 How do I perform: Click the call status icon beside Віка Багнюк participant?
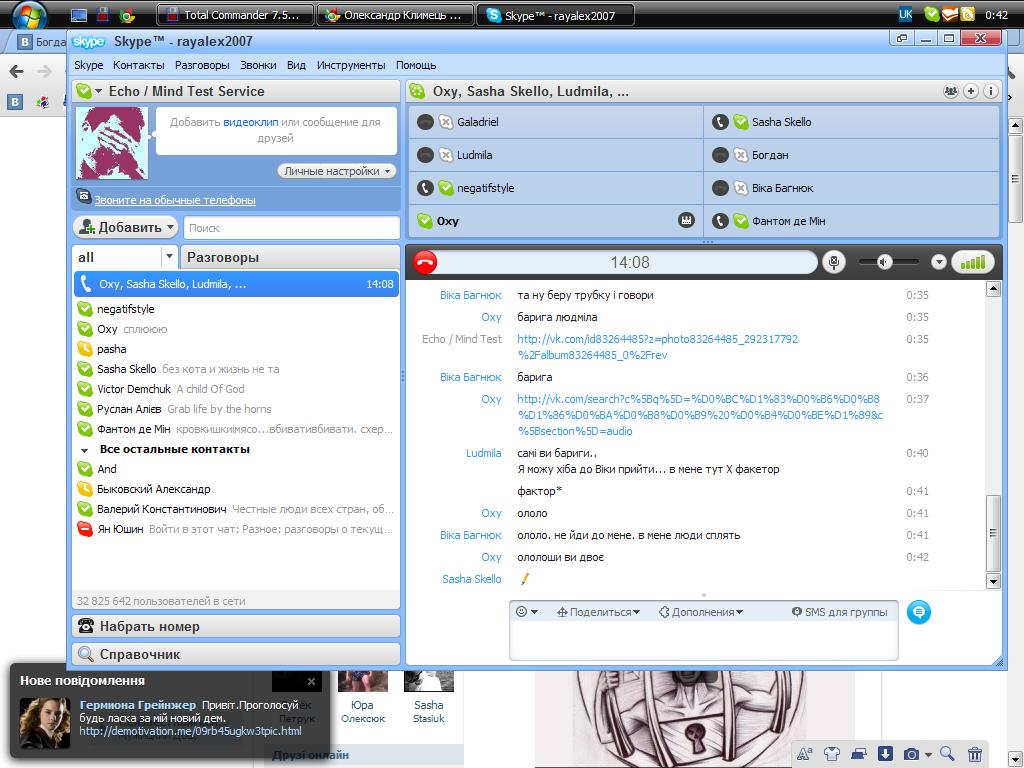(720, 188)
